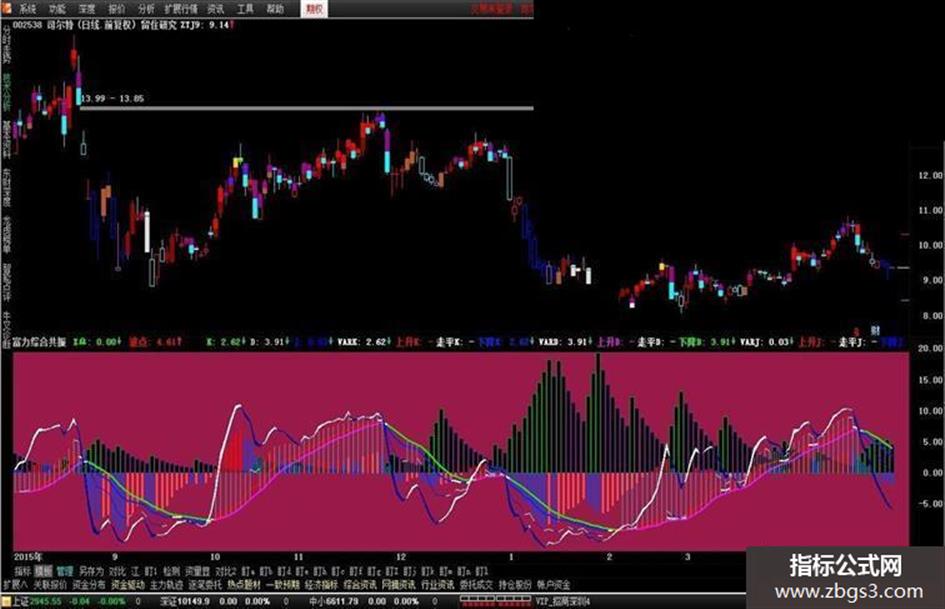
Task: Select the 基本资料 sidebar tab
Action: tap(7, 139)
